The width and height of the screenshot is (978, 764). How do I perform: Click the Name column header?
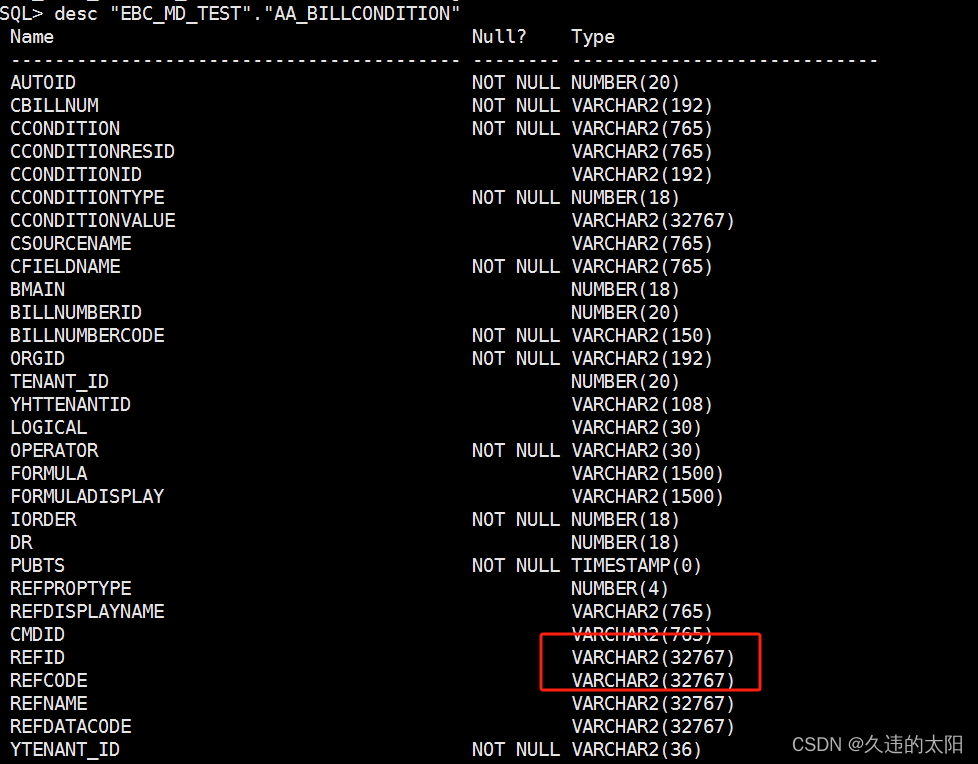pos(31,36)
